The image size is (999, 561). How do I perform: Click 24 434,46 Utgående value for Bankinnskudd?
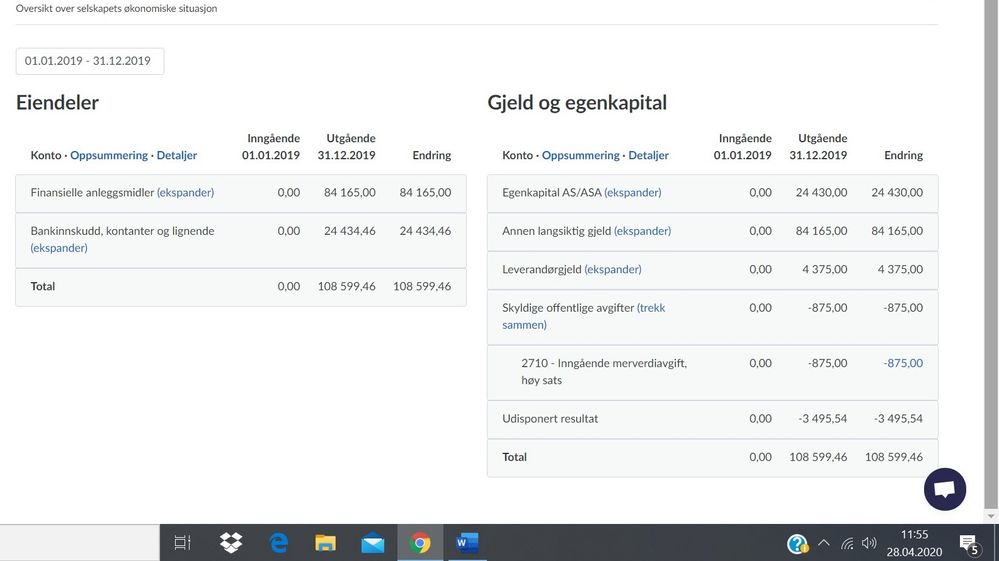click(349, 231)
